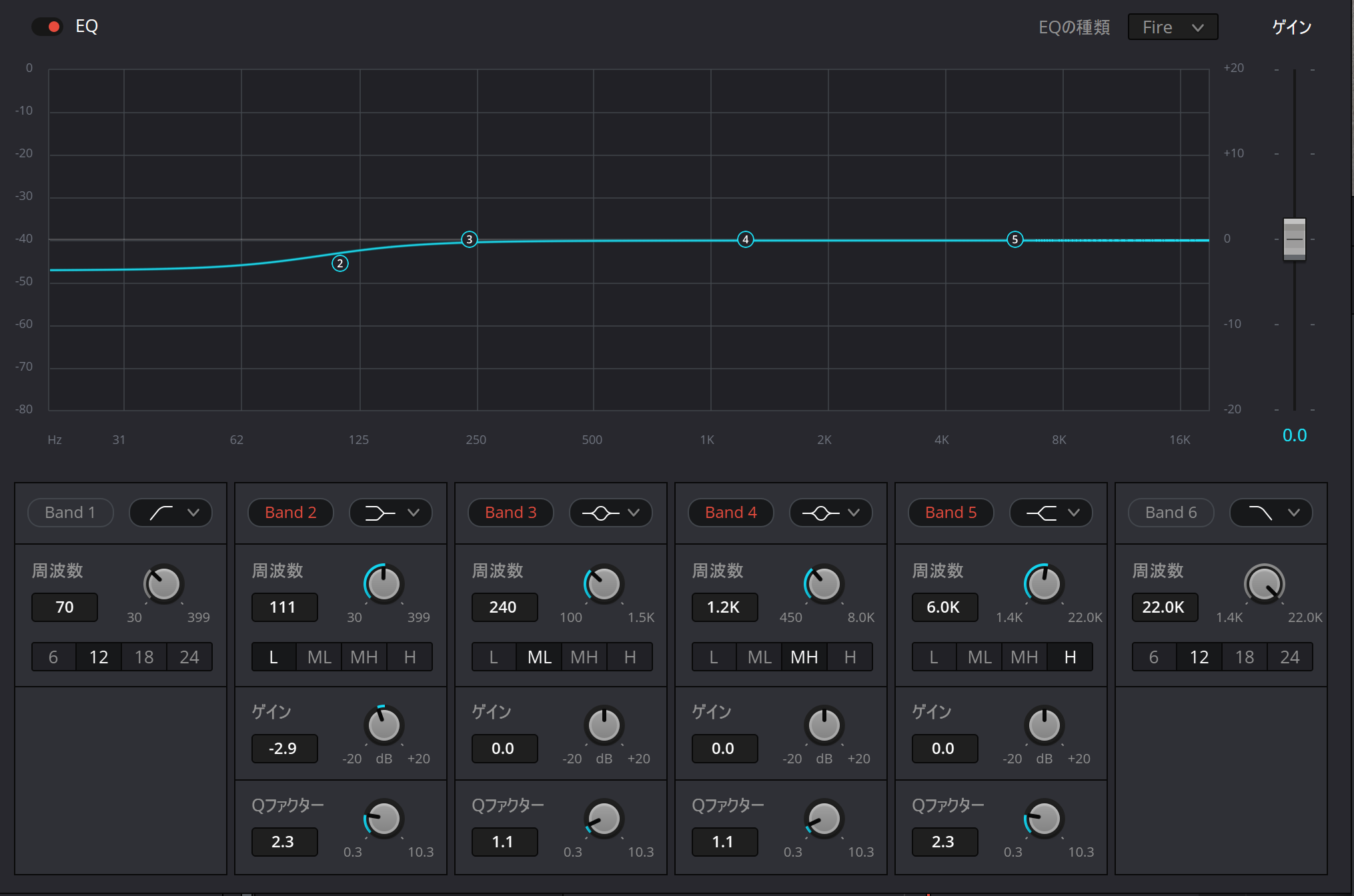Enable Band 6

coord(1171,513)
